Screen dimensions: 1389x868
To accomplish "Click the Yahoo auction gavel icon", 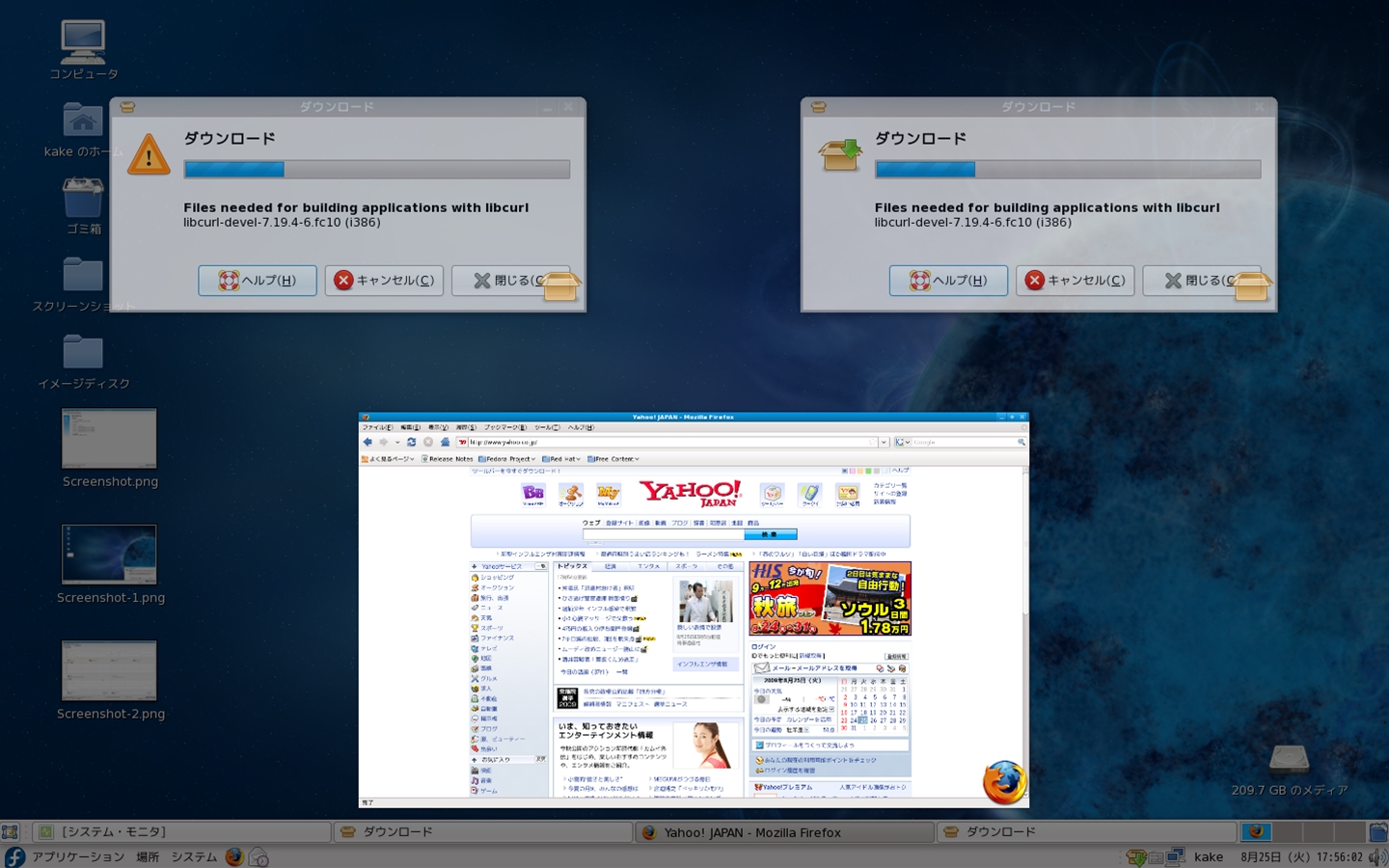I will (571, 495).
